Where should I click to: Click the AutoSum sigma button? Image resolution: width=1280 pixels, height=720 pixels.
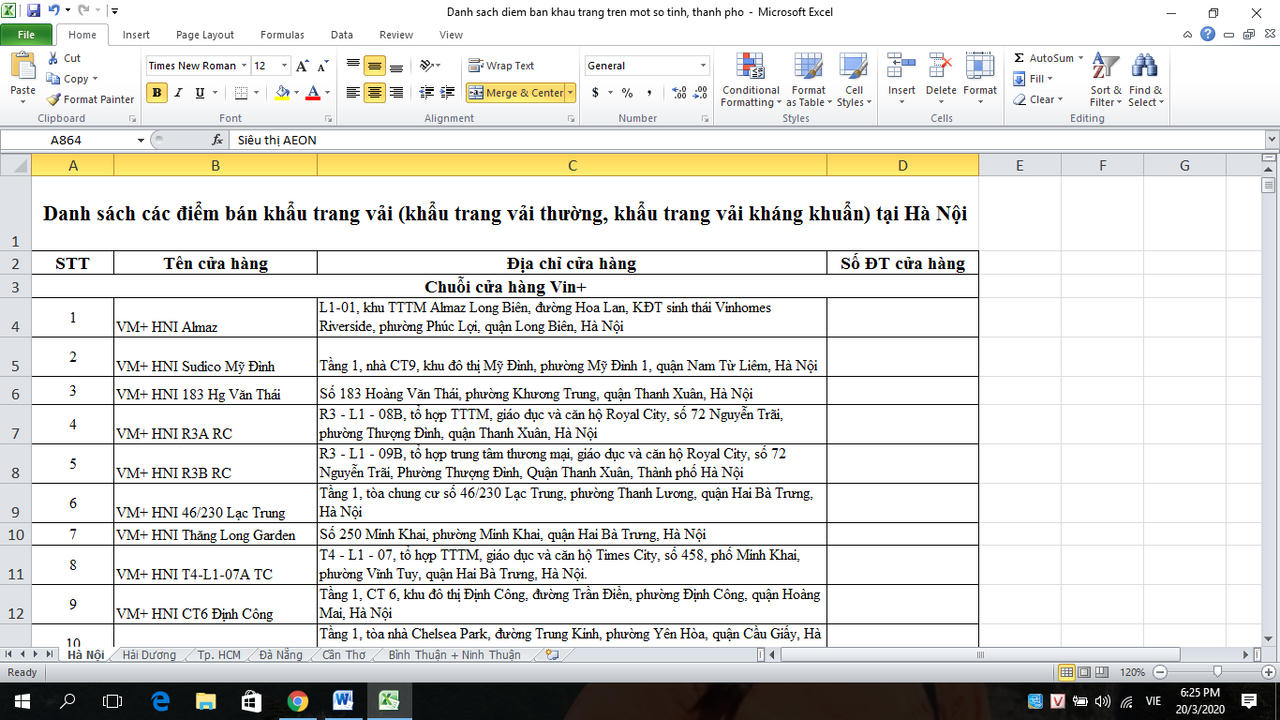(1043, 58)
